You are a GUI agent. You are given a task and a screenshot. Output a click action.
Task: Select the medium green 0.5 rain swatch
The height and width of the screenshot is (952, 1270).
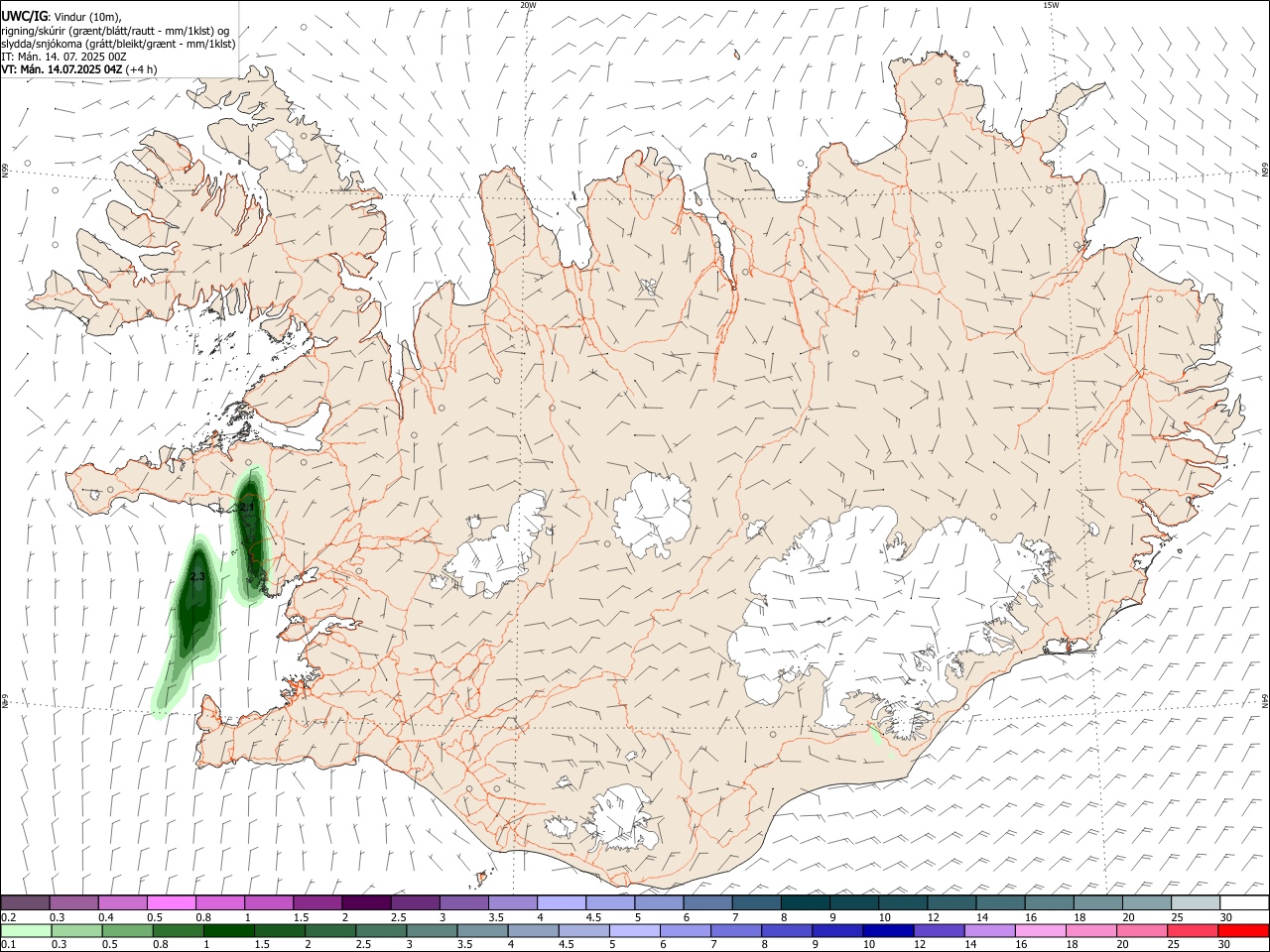(127, 931)
